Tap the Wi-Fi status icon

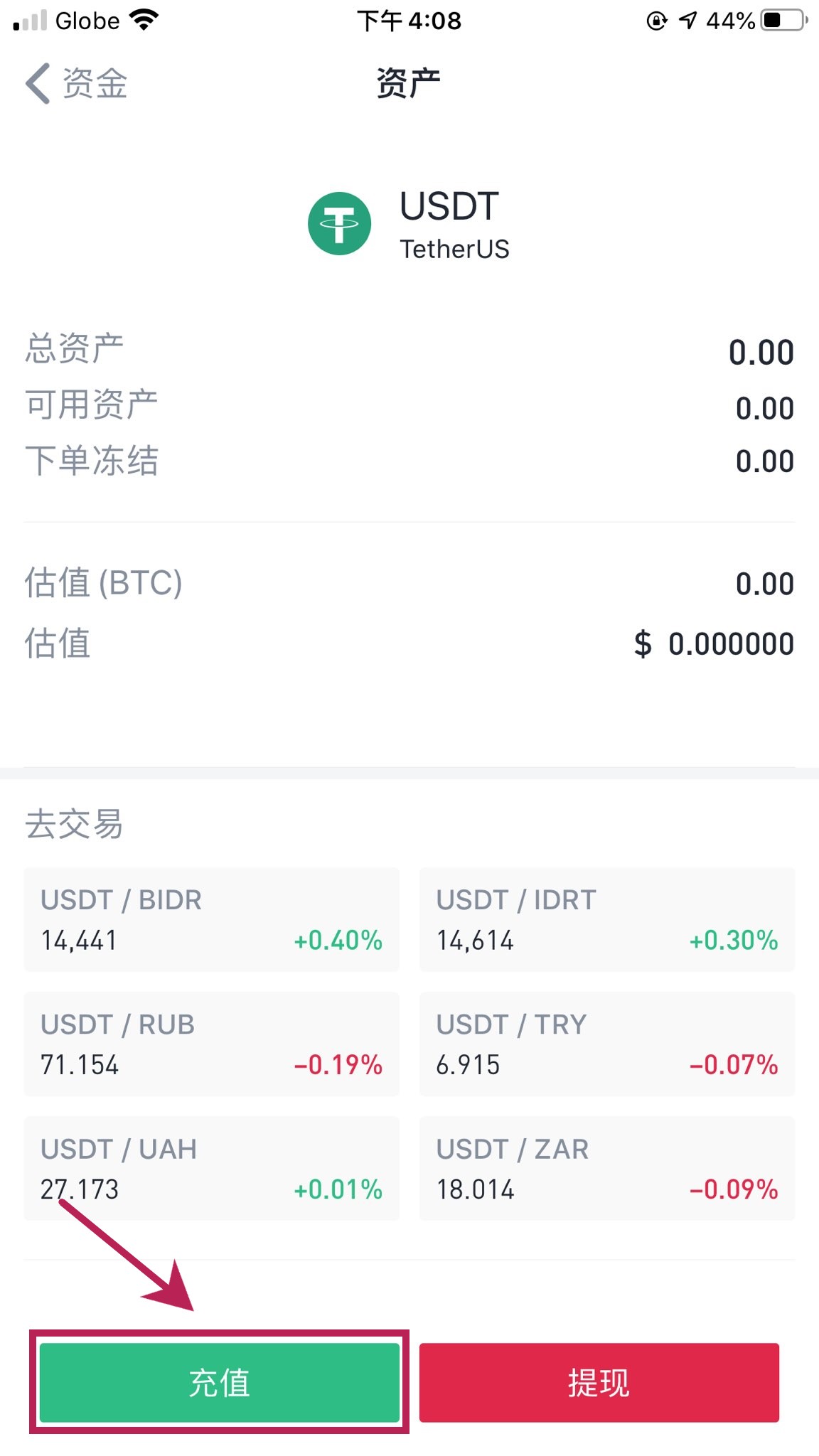point(144,20)
